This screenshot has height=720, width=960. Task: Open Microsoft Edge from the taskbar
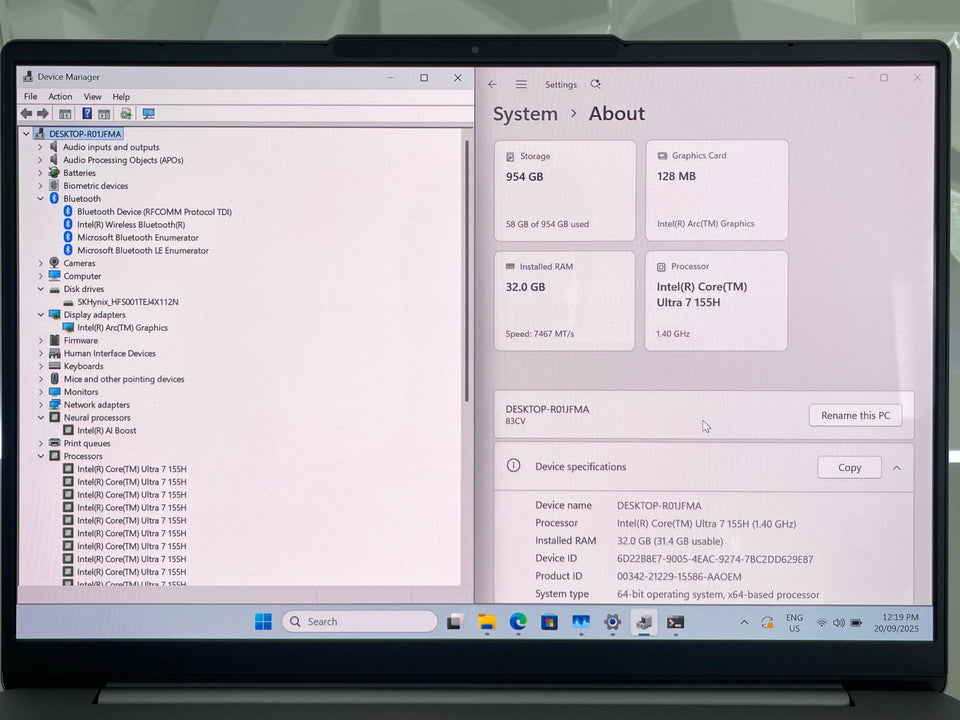[518, 622]
